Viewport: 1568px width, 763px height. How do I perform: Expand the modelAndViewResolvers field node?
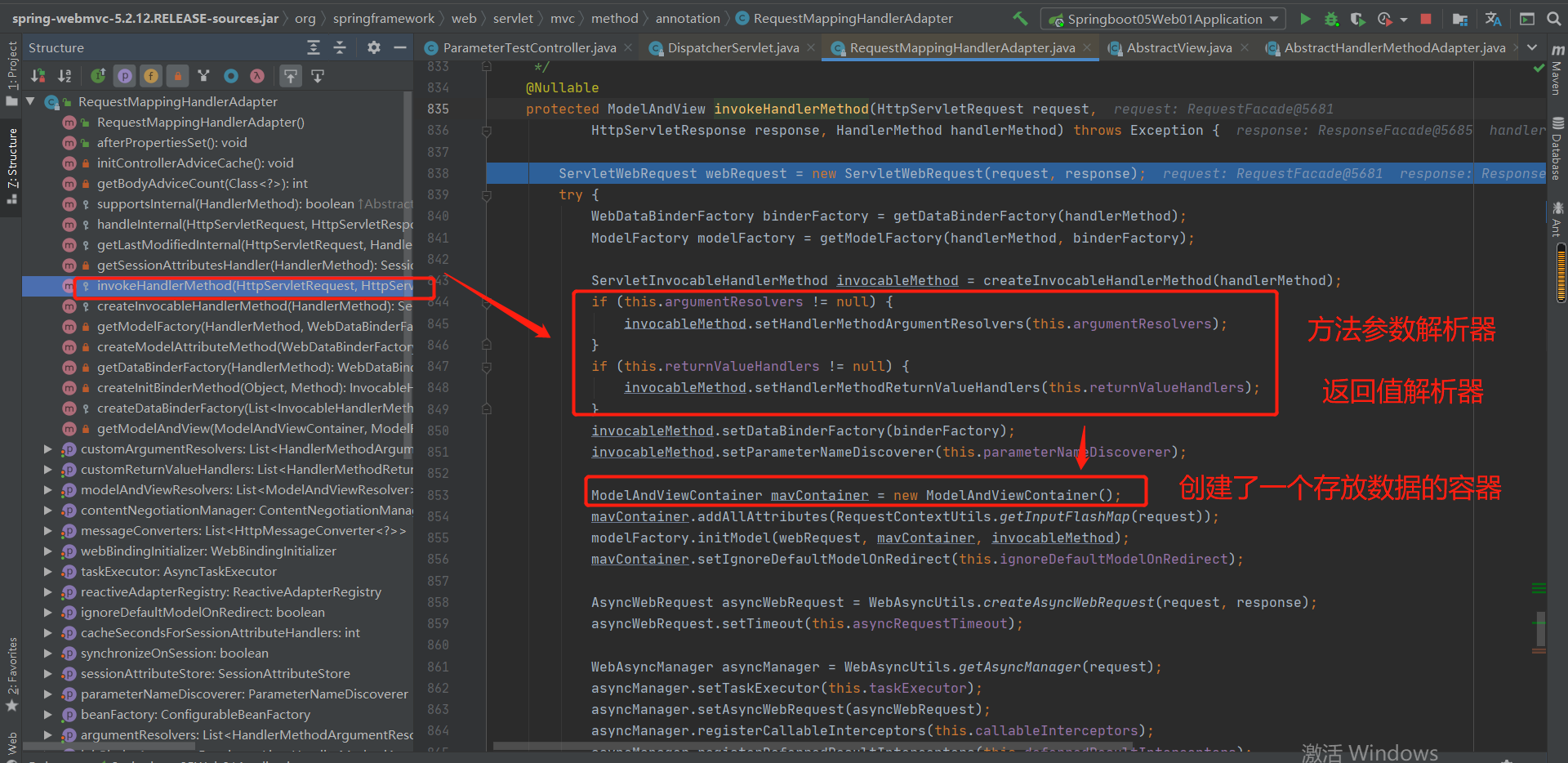pyautogui.click(x=47, y=489)
